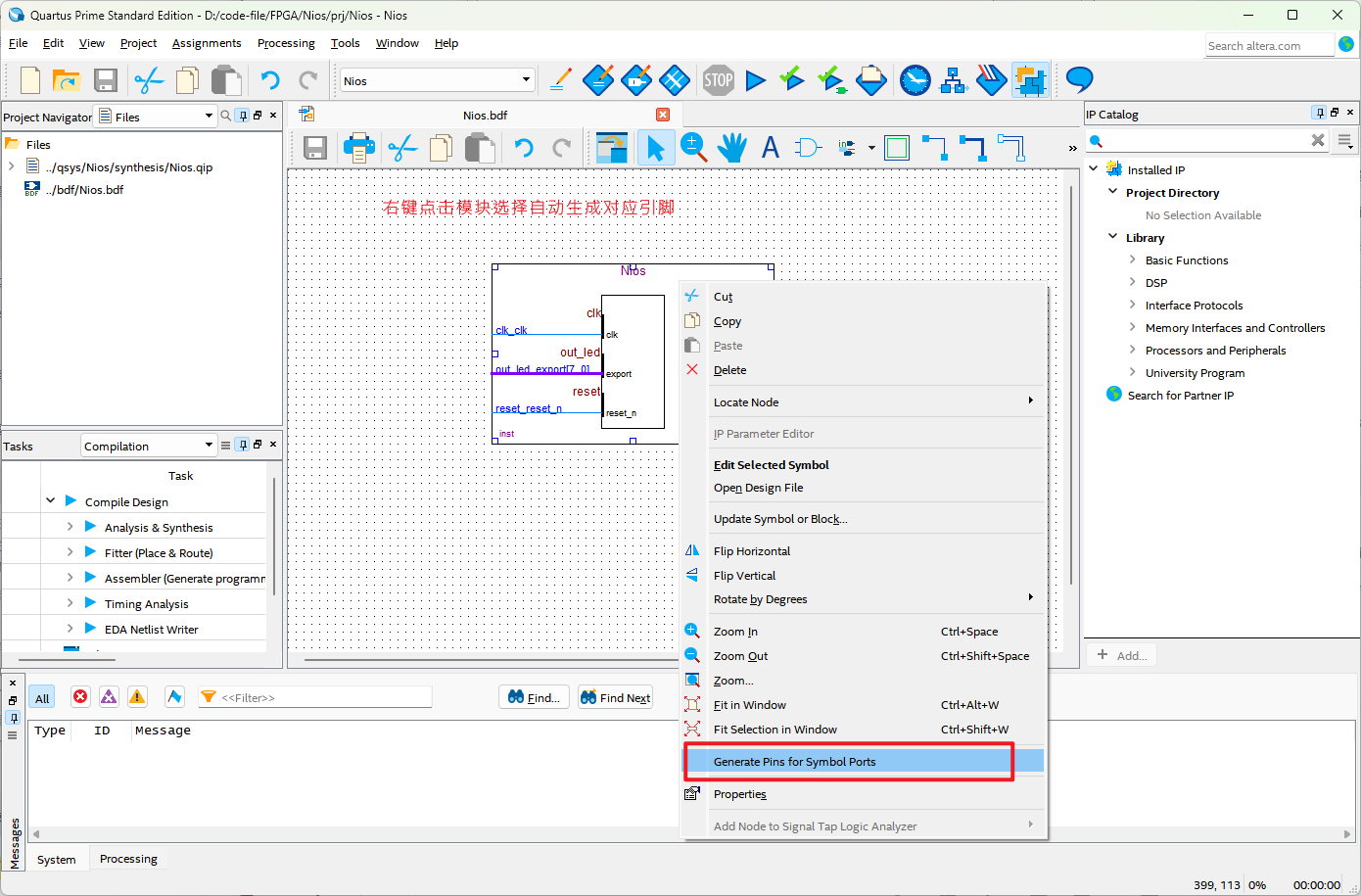Toggle pin on the IP Catalog panel
The image size is (1361, 896).
[1319, 113]
